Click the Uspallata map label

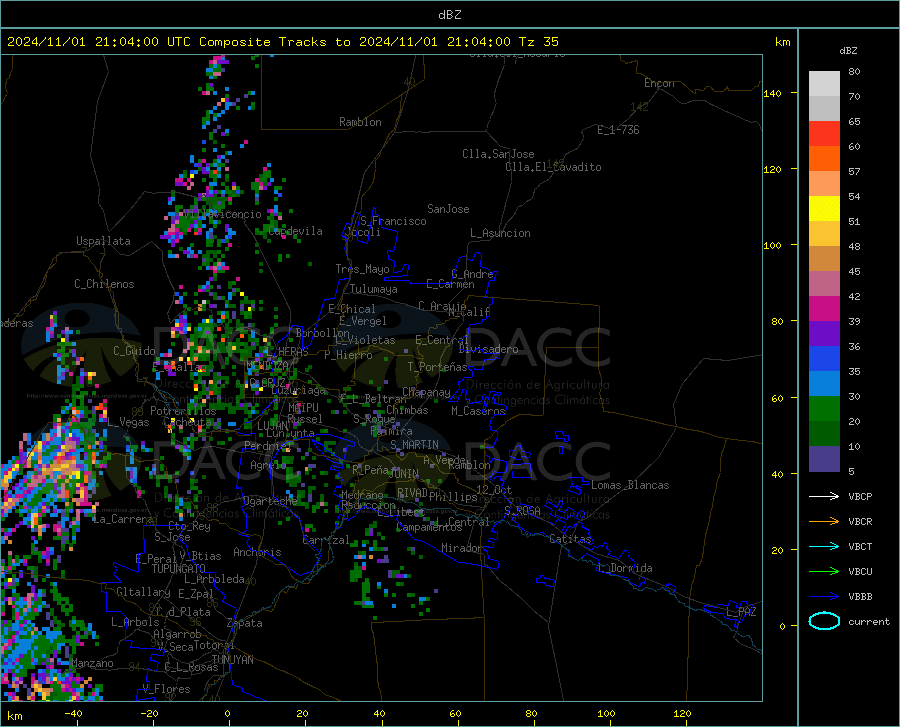[x=103, y=241]
